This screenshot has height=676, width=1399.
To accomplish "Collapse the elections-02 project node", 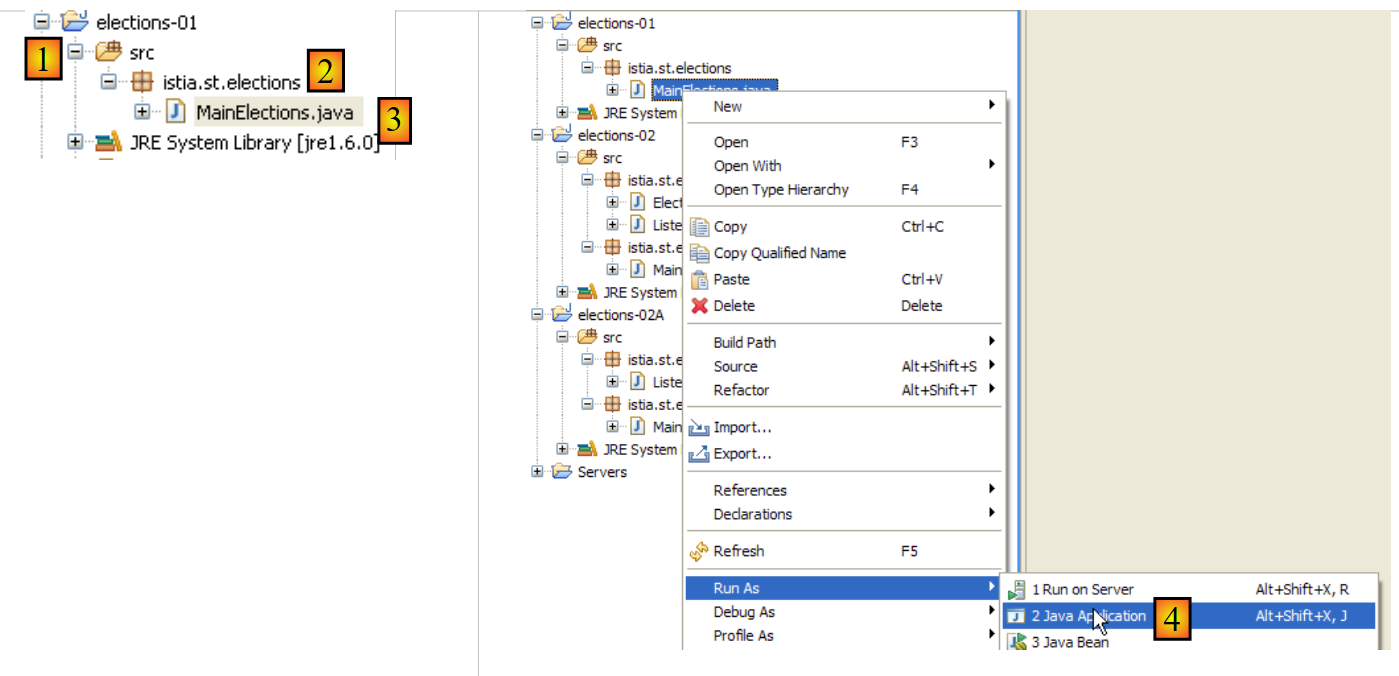I will point(538,135).
